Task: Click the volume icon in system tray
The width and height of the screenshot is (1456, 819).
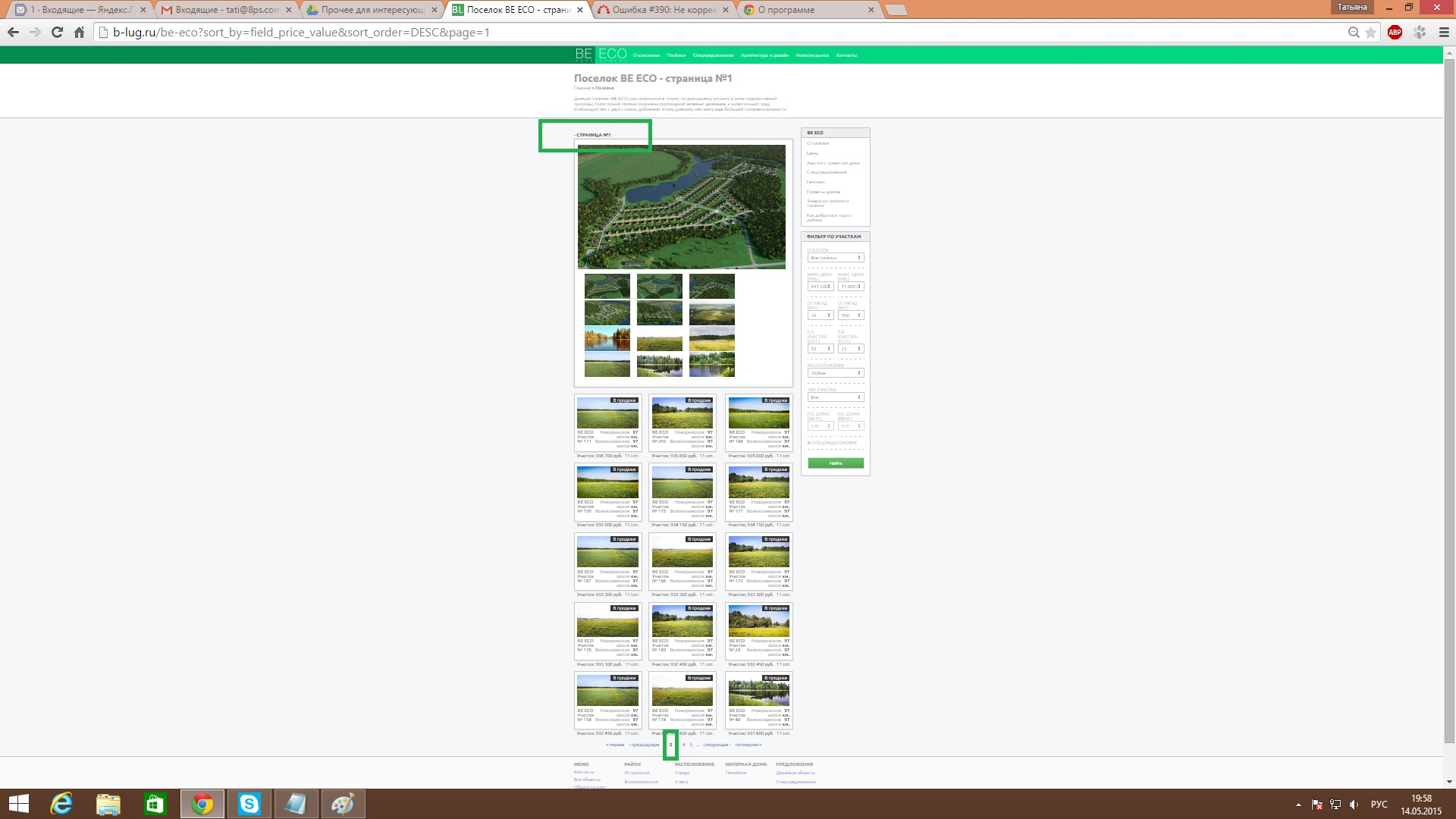Action: tap(1354, 805)
